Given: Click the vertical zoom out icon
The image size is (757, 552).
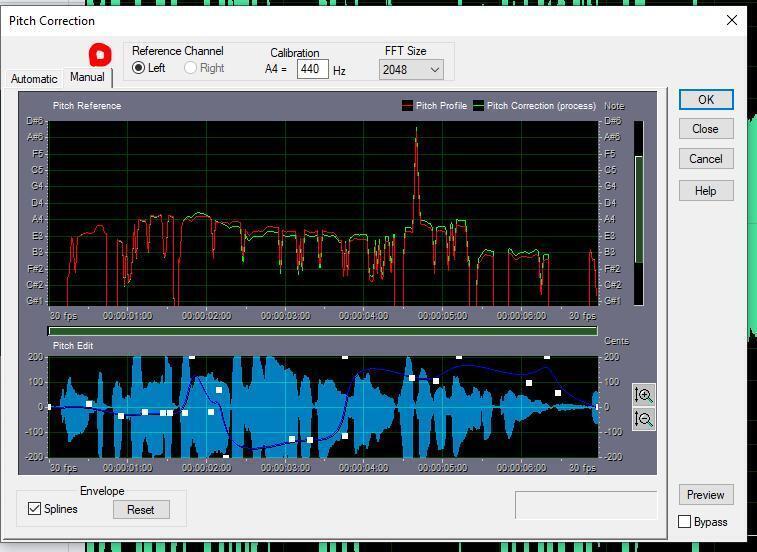Looking at the screenshot, I should [x=644, y=419].
